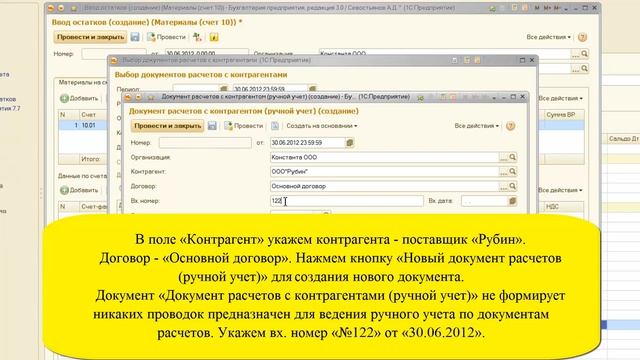Click select button of Организация Константа ООО field

tap(504, 157)
